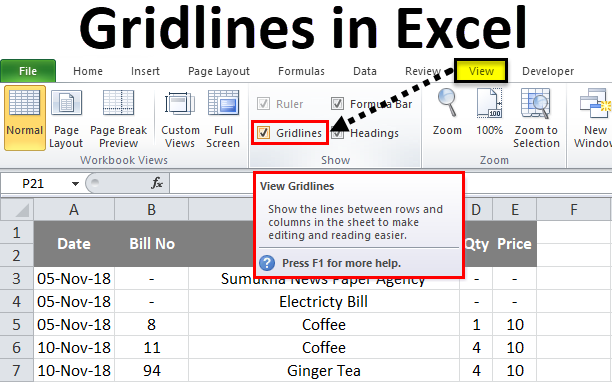Switch to Normal workbook view

(25, 117)
